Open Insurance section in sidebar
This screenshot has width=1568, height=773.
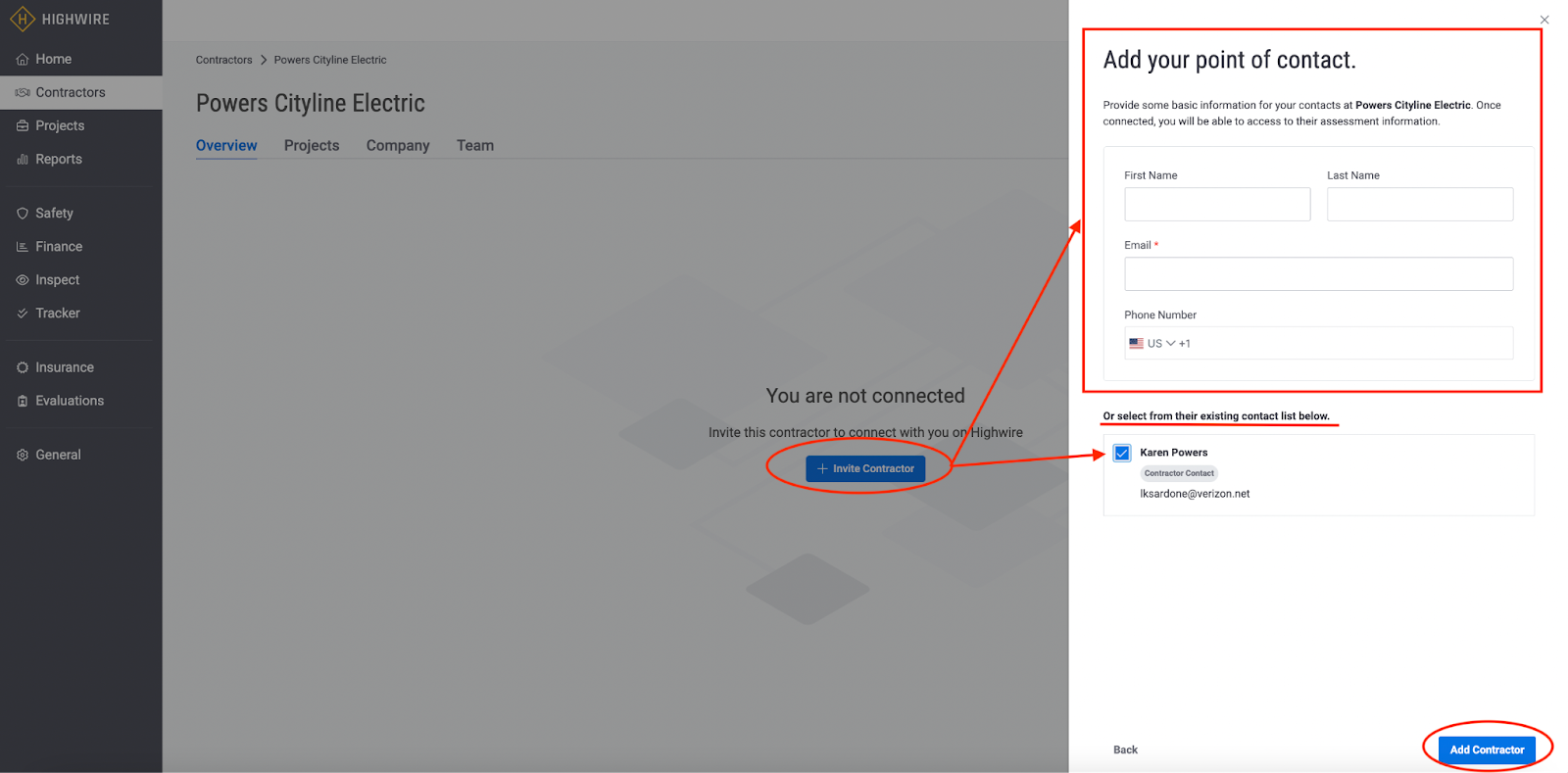(x=81, y=367)
